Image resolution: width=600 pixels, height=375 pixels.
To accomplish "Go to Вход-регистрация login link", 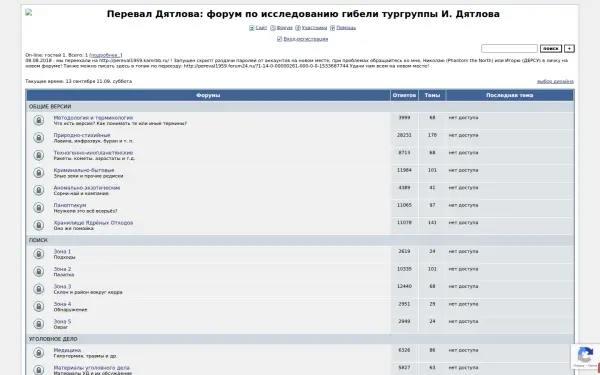I will (305, 39).
